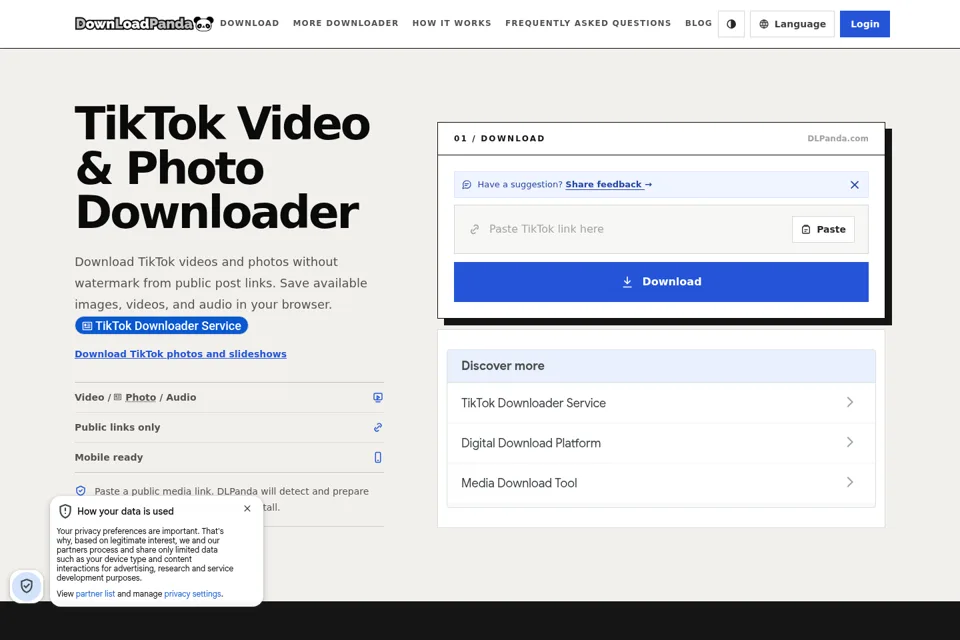Expand TikTok Downloader Service in Discover more
This screenshot has width=960, height=640.
click(x=661, y=403)
